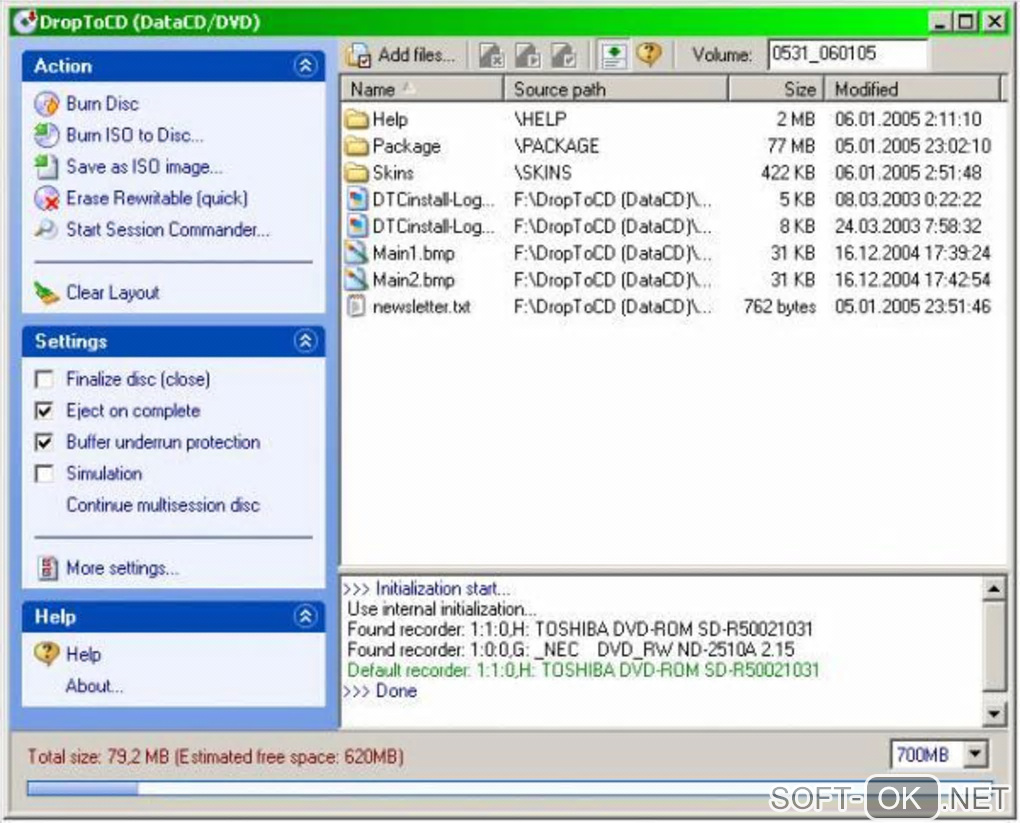Image resolution: width=1020 pixels, height=823 pixels.
Task: Disable Buffer underrun protection checkbox
Action: 44,442
